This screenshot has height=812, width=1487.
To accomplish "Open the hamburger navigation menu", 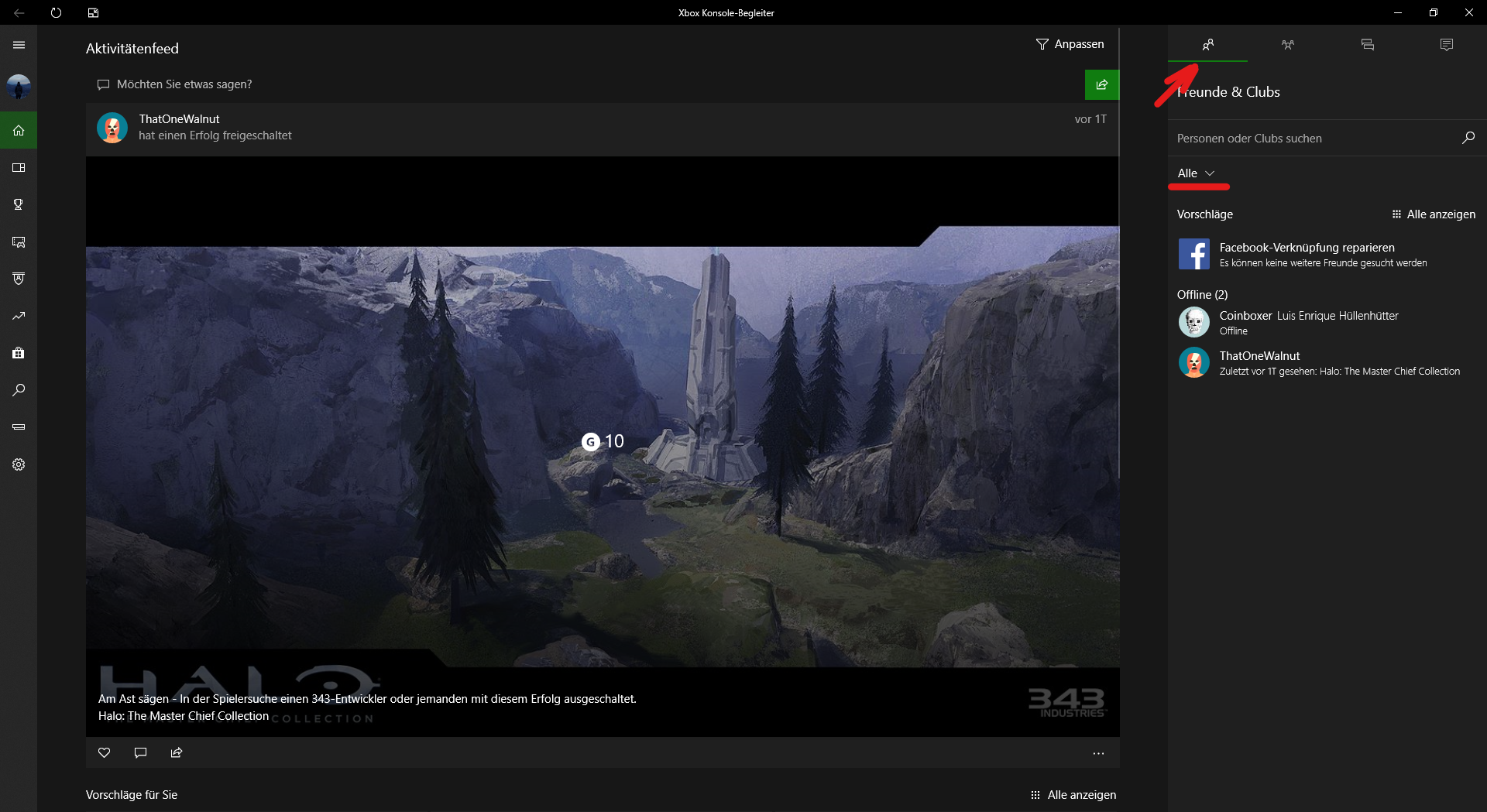I will [x=19, y=45].
